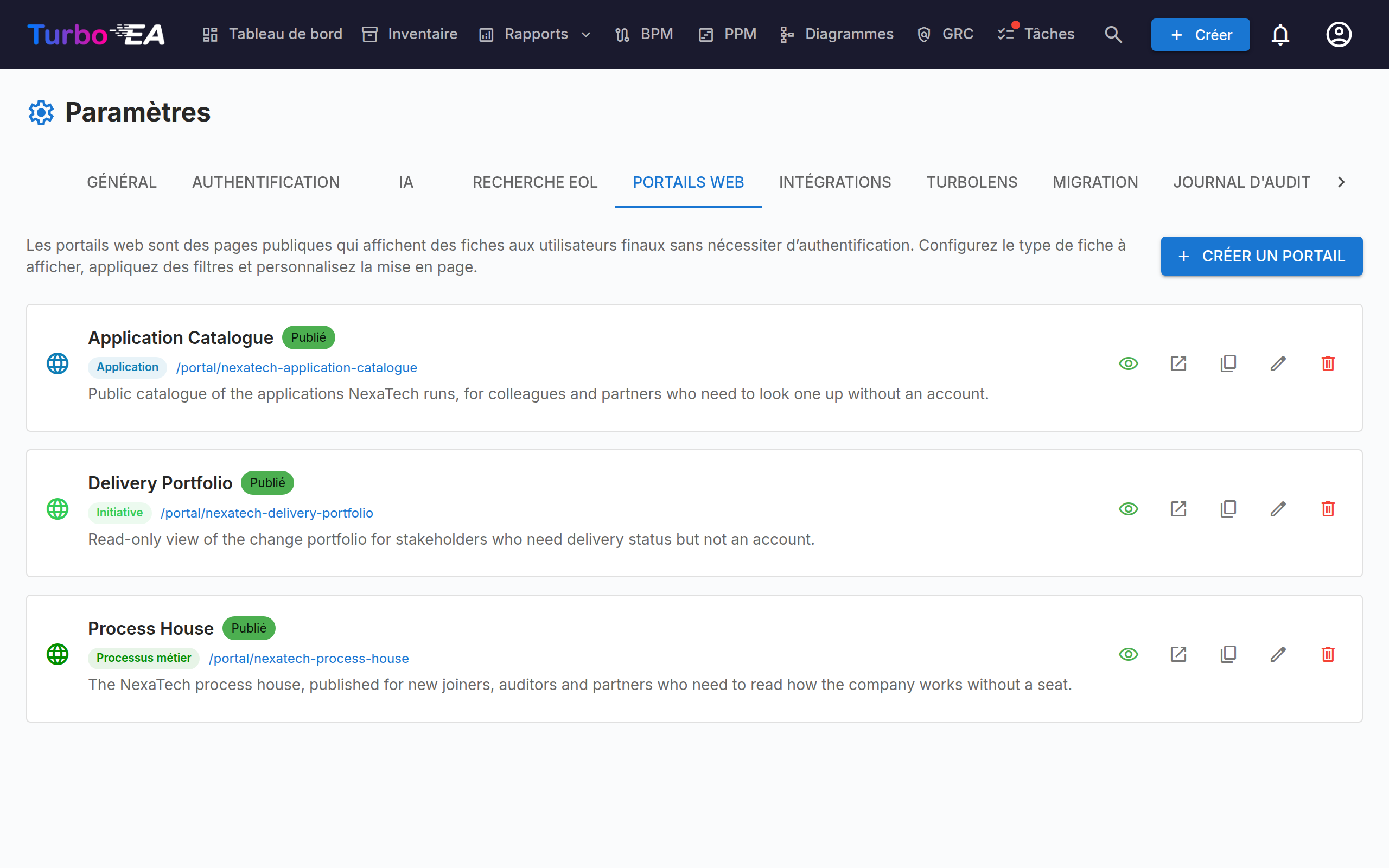Follow /portal/nexatech-process-house link
The width and height of the screenshot is (1389, 868).
[x=309, y=659]
